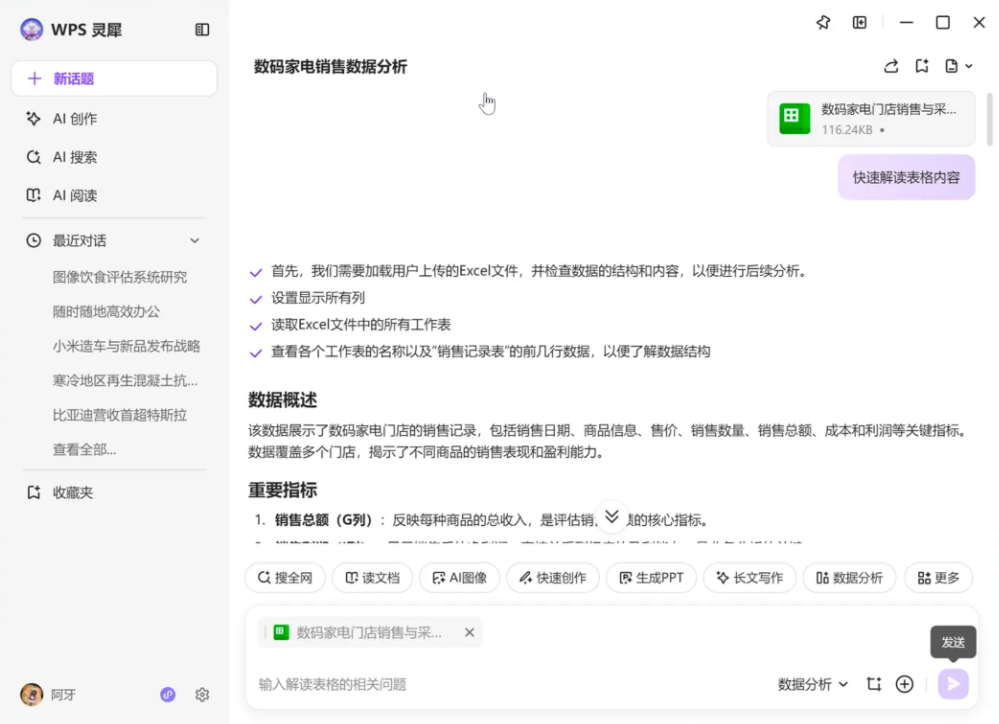999x724 pixels.
Task: Select the AI图像 quick action
Action: (459, 577)
